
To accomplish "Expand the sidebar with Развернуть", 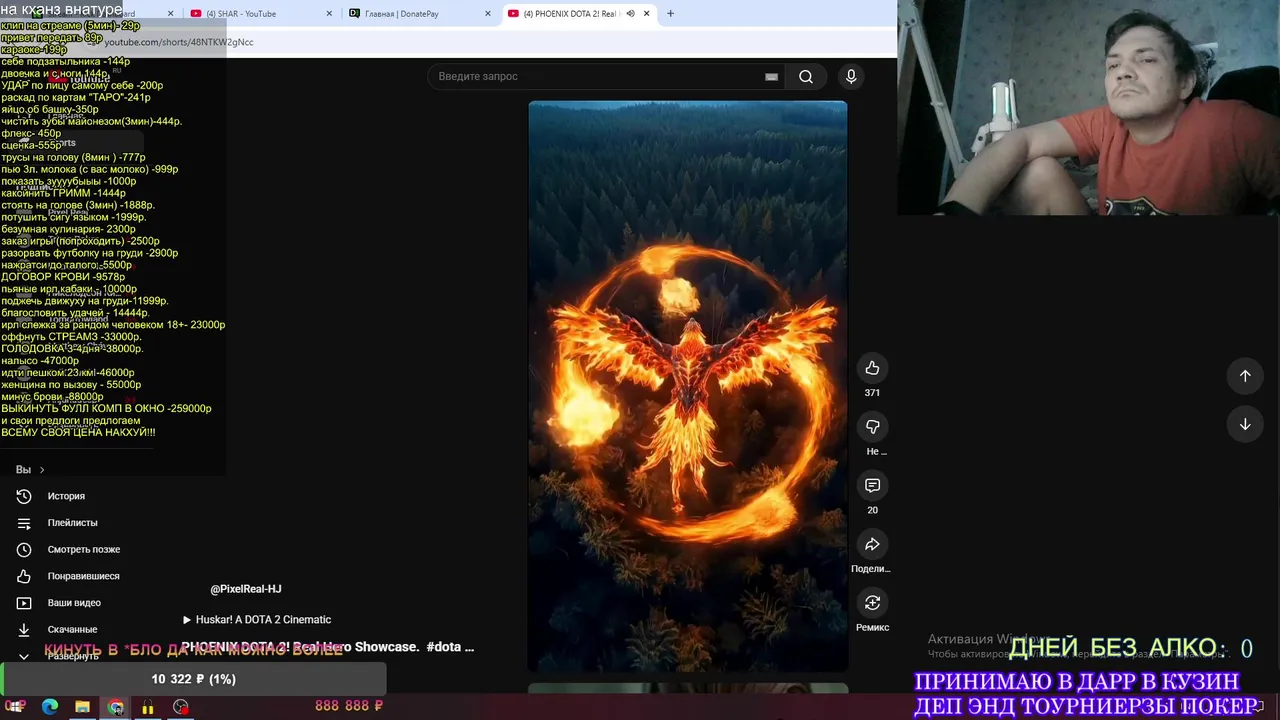I will pyautogui.click(x=72, y=656).
